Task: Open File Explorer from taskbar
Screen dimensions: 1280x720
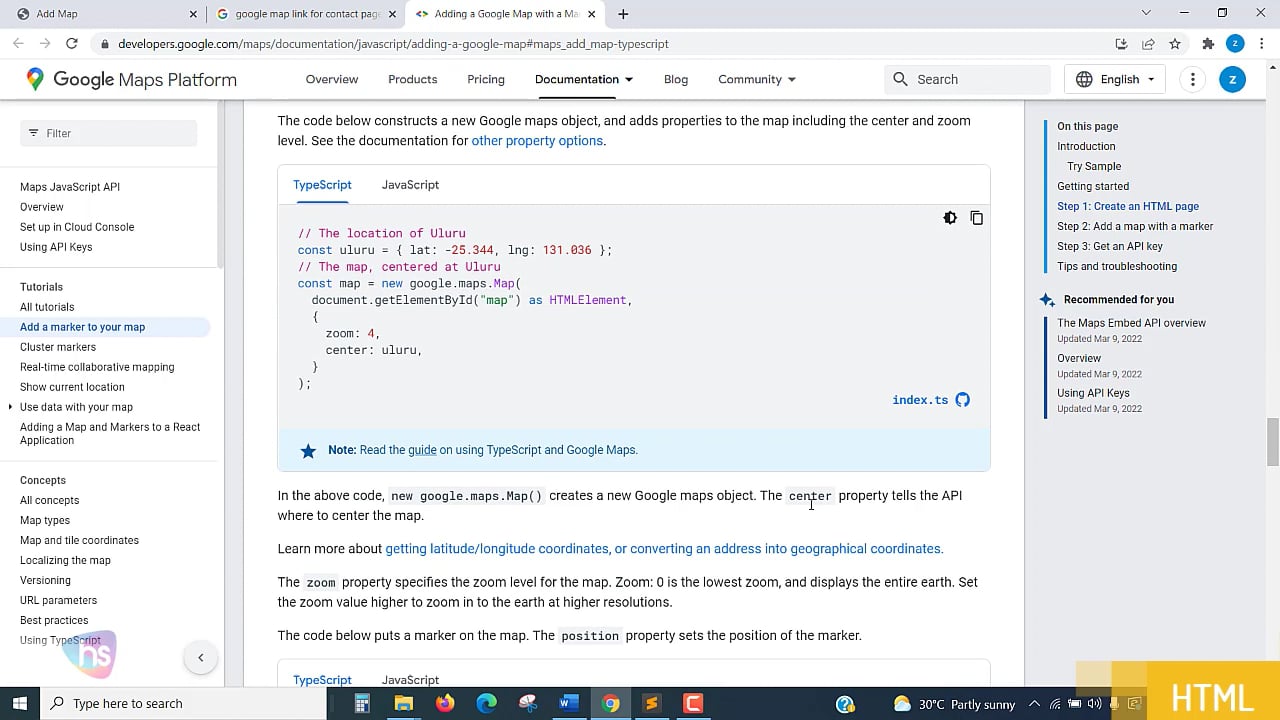Action: [x=404, y=704]
